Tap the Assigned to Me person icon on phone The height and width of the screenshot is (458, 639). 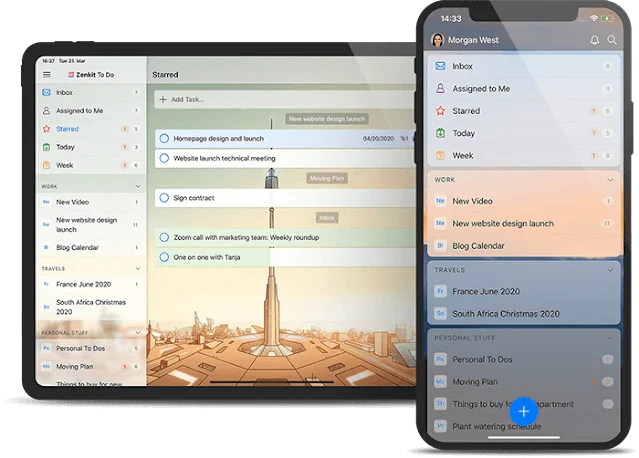441,88
